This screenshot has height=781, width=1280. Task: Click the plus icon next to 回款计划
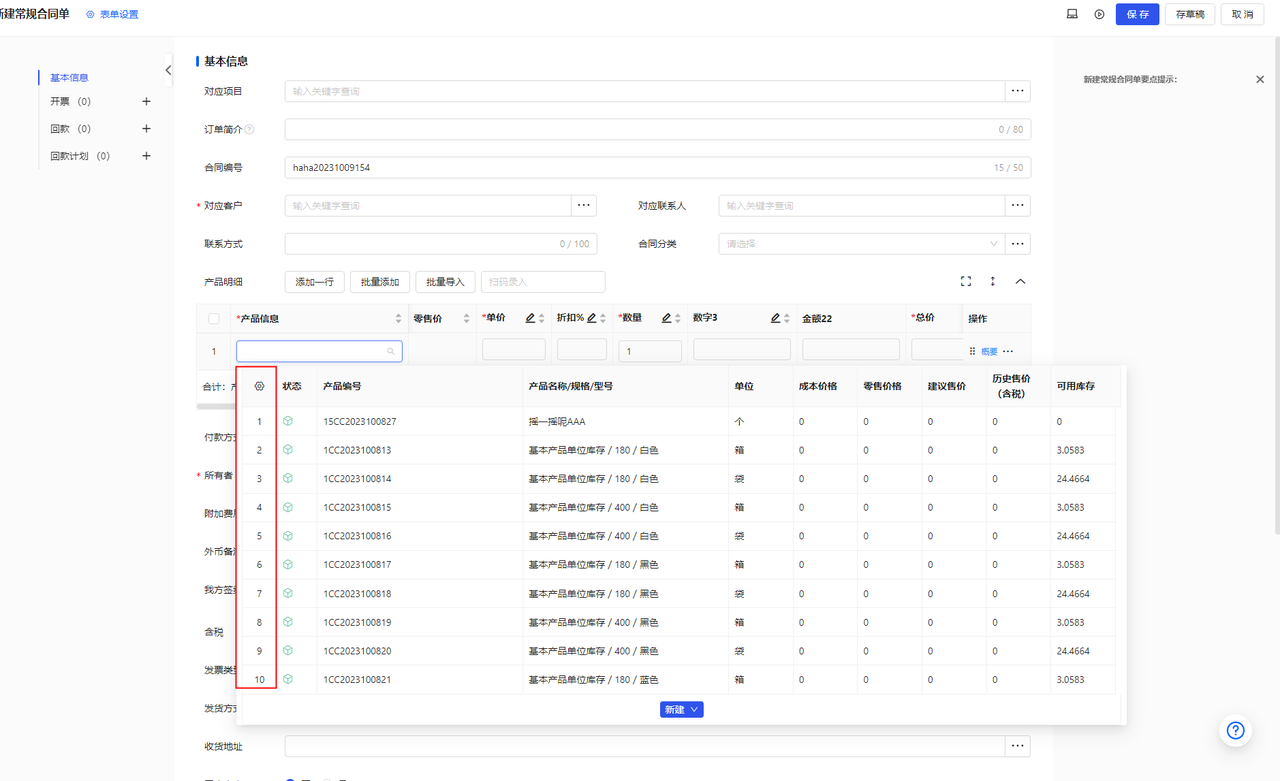146,156
